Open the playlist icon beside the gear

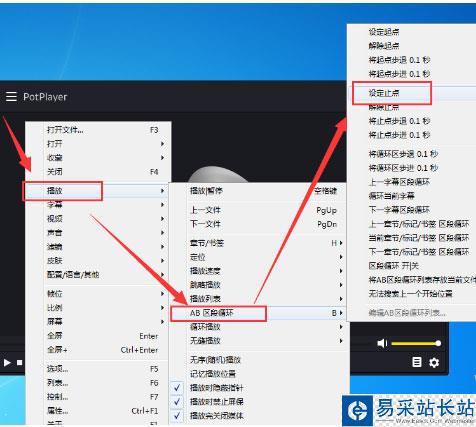[x=417, y=362]
